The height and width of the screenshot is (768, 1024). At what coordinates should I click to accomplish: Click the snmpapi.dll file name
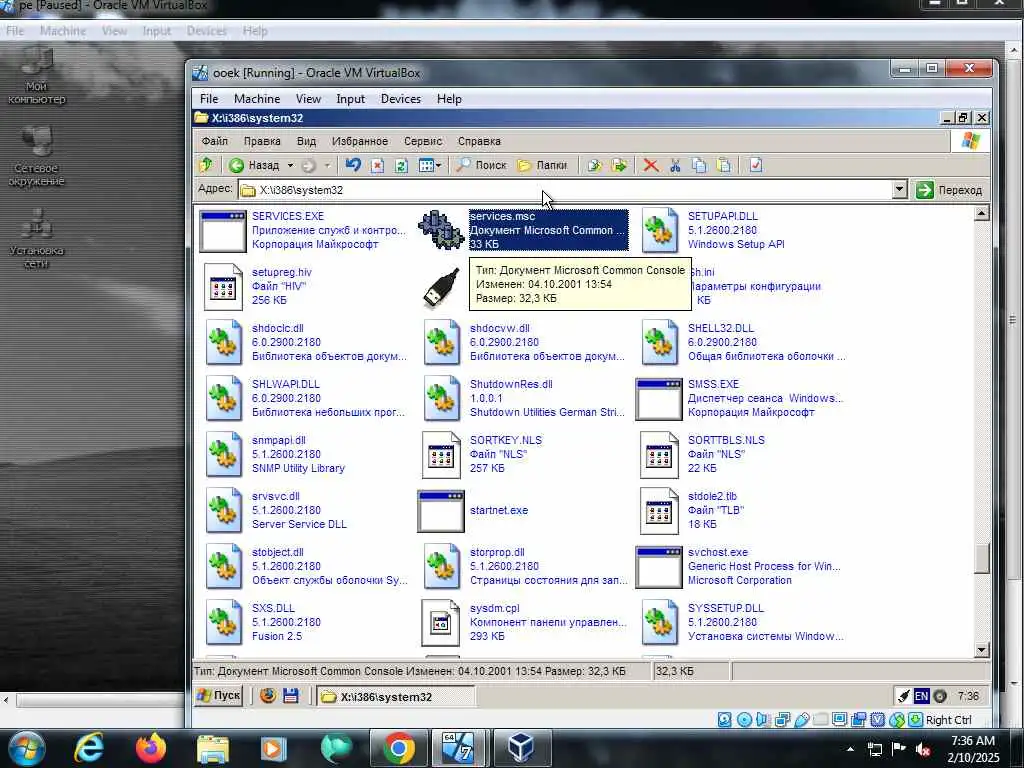point(279,440)
